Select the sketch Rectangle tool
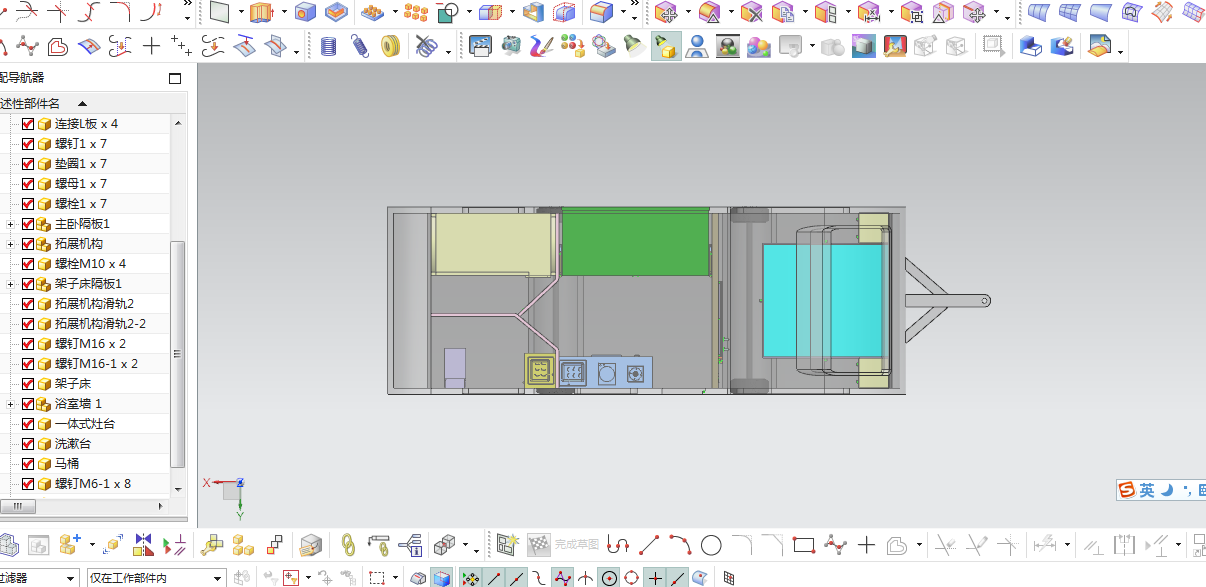This screenshot has width=1206, height=587. 804,545
